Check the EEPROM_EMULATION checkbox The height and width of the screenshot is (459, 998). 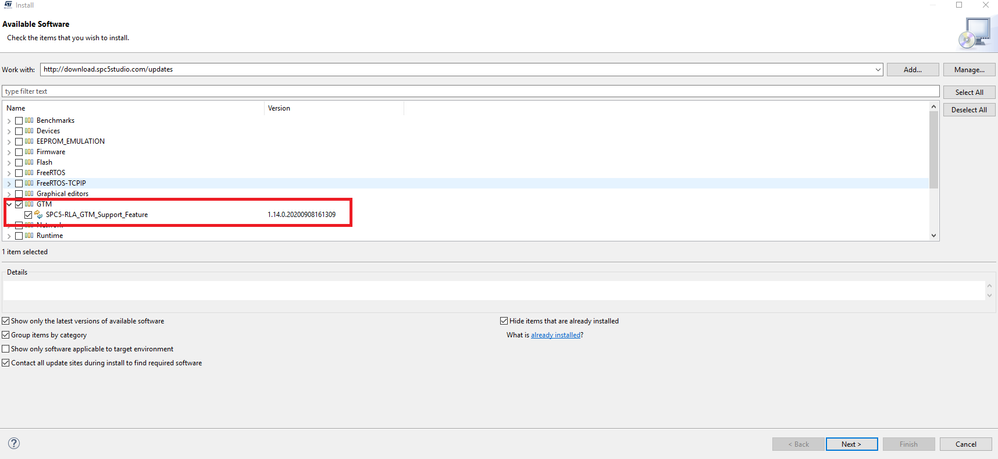19,141
